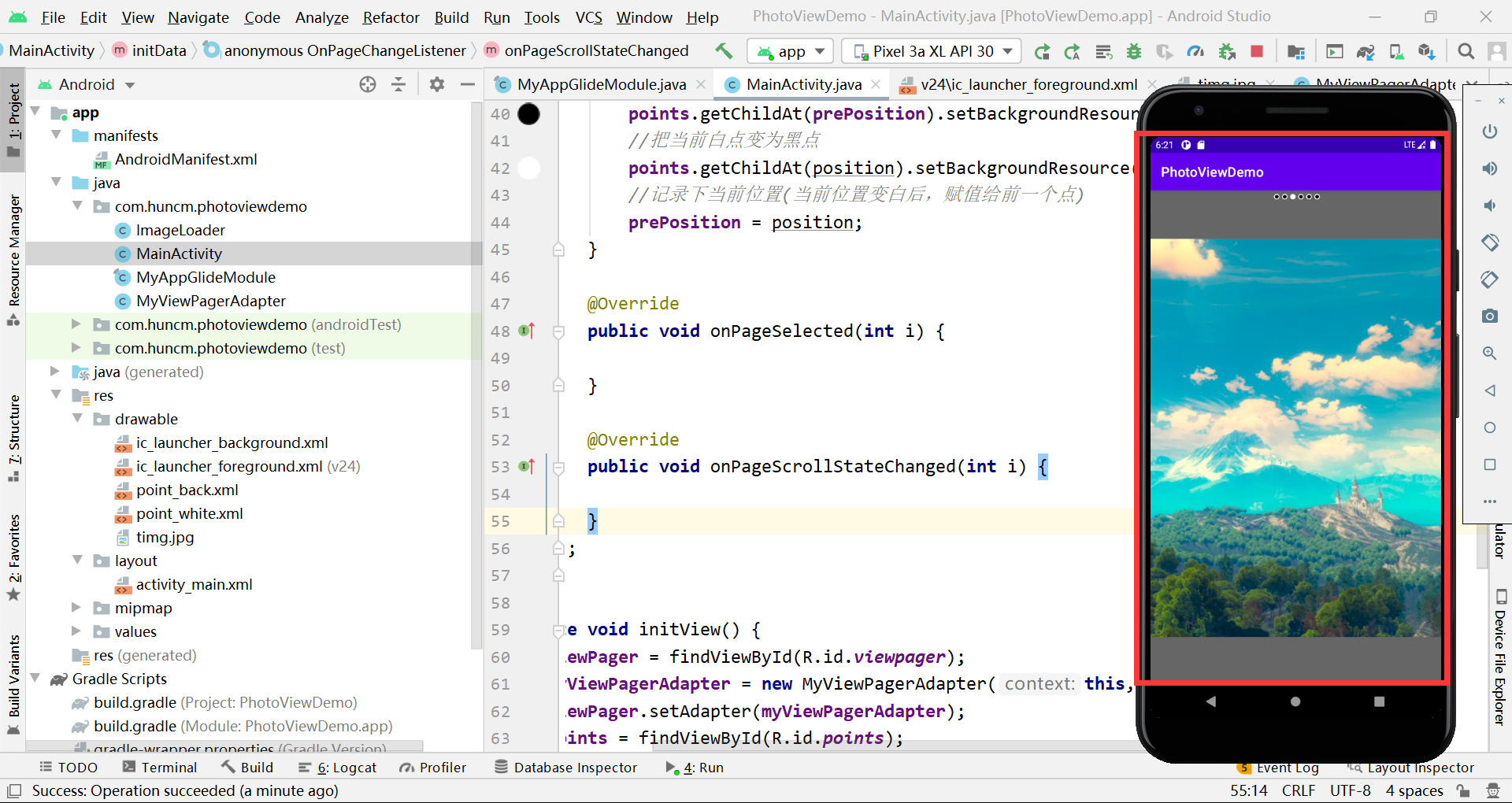Click the white color swatch on line 42 gutter
1512x803 pixels.
pos(528,168)
